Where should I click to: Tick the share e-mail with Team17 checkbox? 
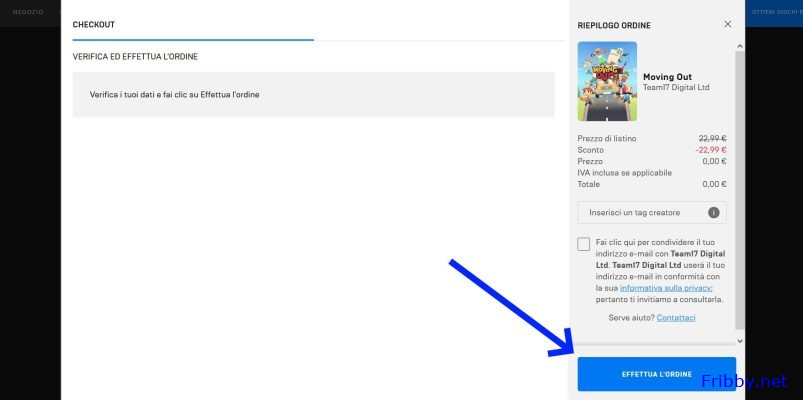[584, 244]
